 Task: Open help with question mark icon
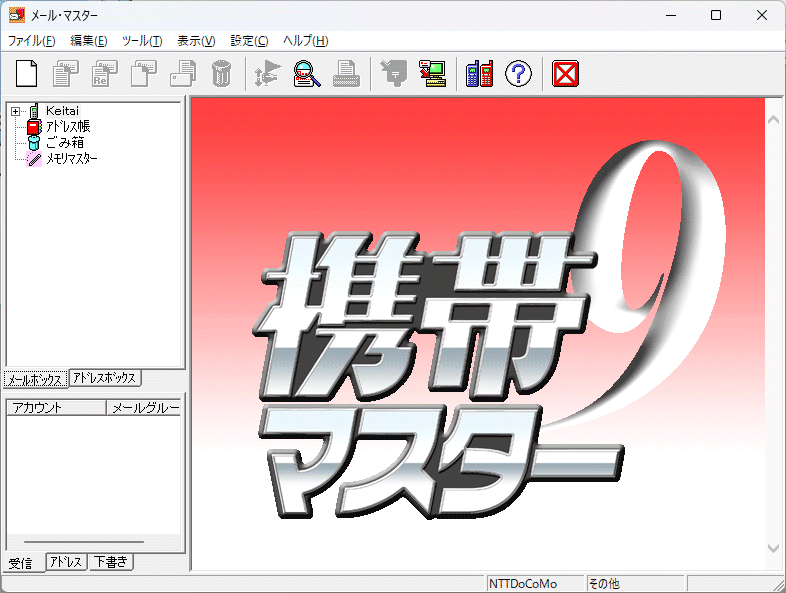[x=518, y=74]
